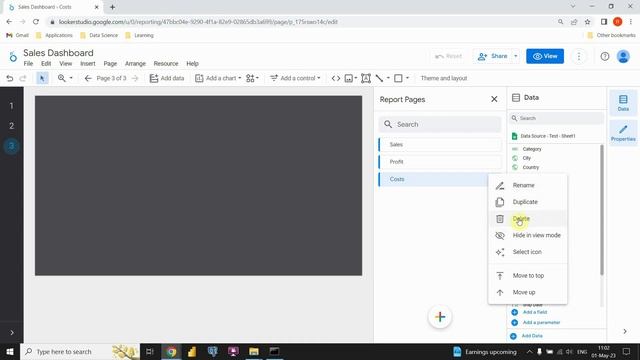Screen dimensions: 640x360
Task: Close the Report Pages panel
Action: coord(494,99)
